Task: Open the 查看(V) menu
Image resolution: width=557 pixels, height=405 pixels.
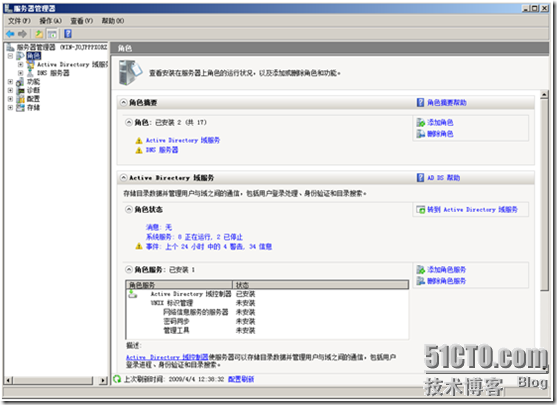Action: coord(82,21)
